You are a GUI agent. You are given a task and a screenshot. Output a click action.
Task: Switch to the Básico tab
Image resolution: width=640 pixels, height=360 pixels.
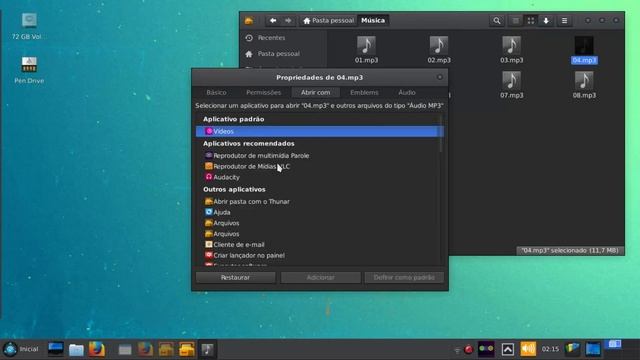(216, 93)
